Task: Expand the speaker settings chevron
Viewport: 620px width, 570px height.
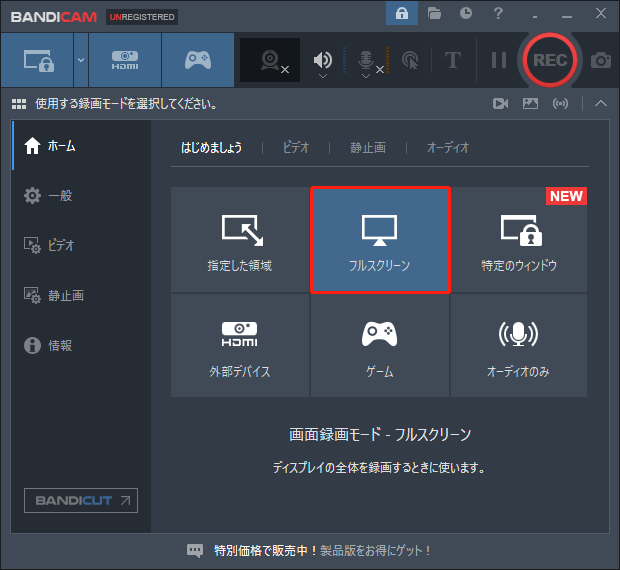Action: pyautogui.click(x=323, y=76)
